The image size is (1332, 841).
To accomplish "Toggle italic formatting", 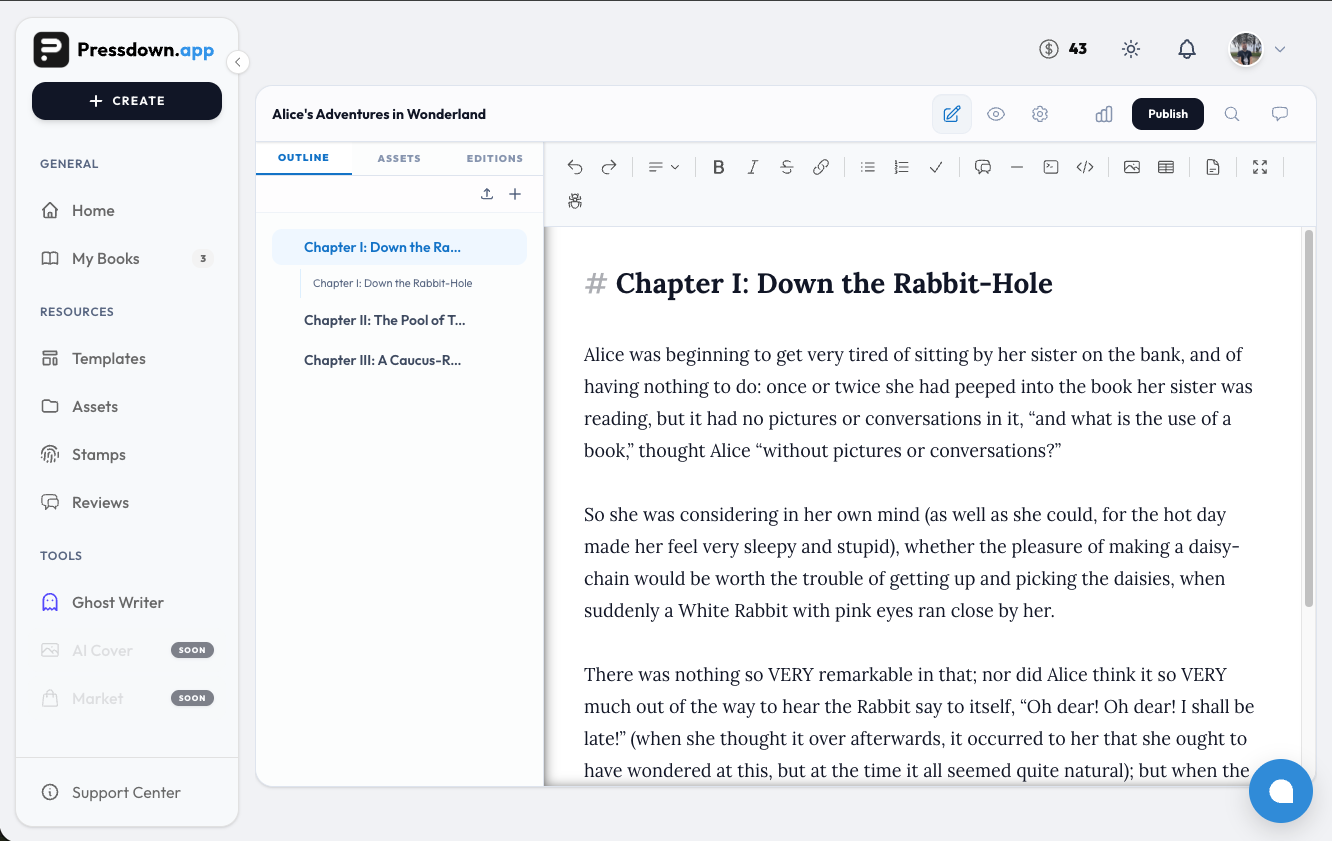I will point(753,167).
